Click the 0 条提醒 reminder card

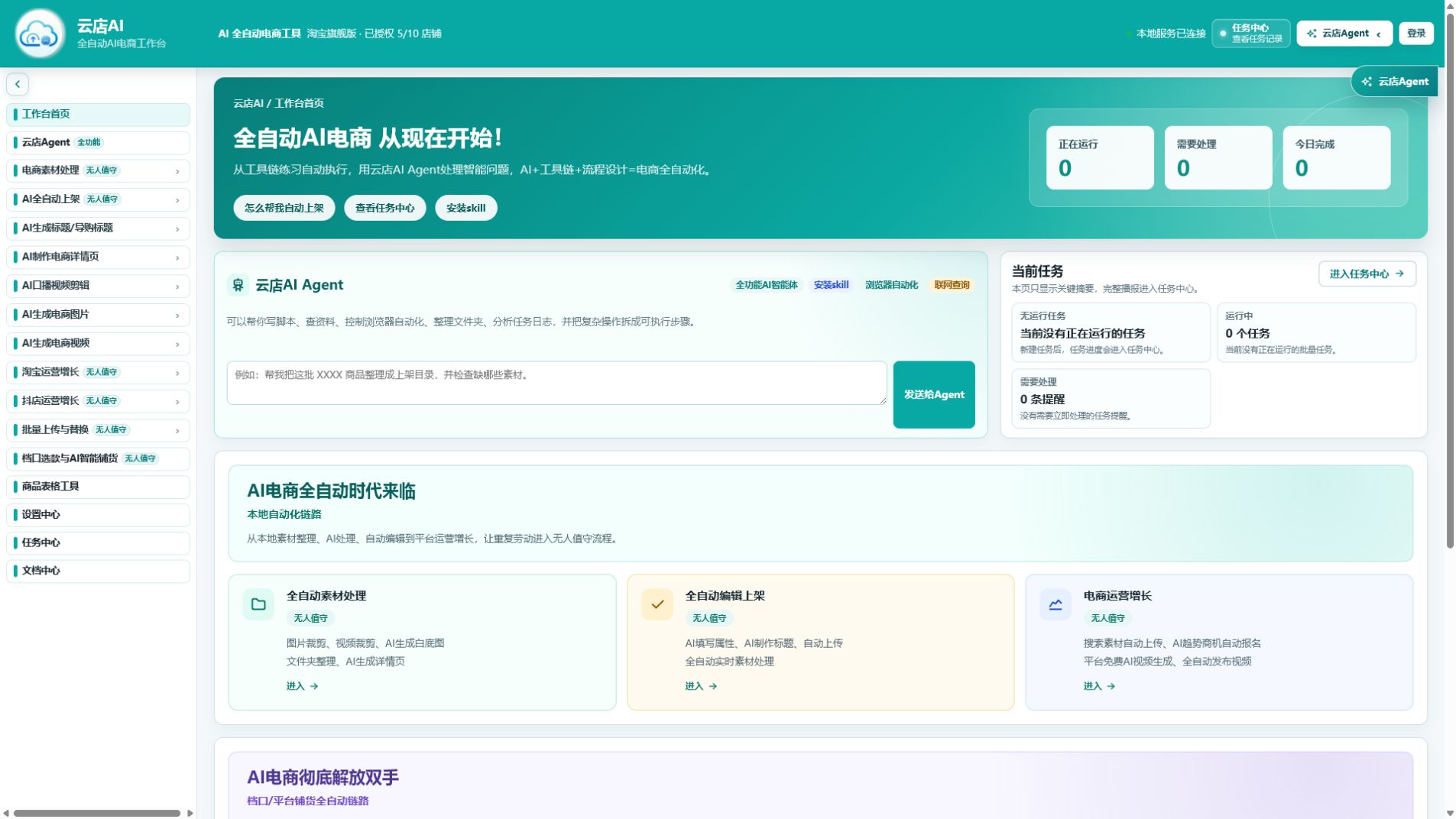[1111, 399]
